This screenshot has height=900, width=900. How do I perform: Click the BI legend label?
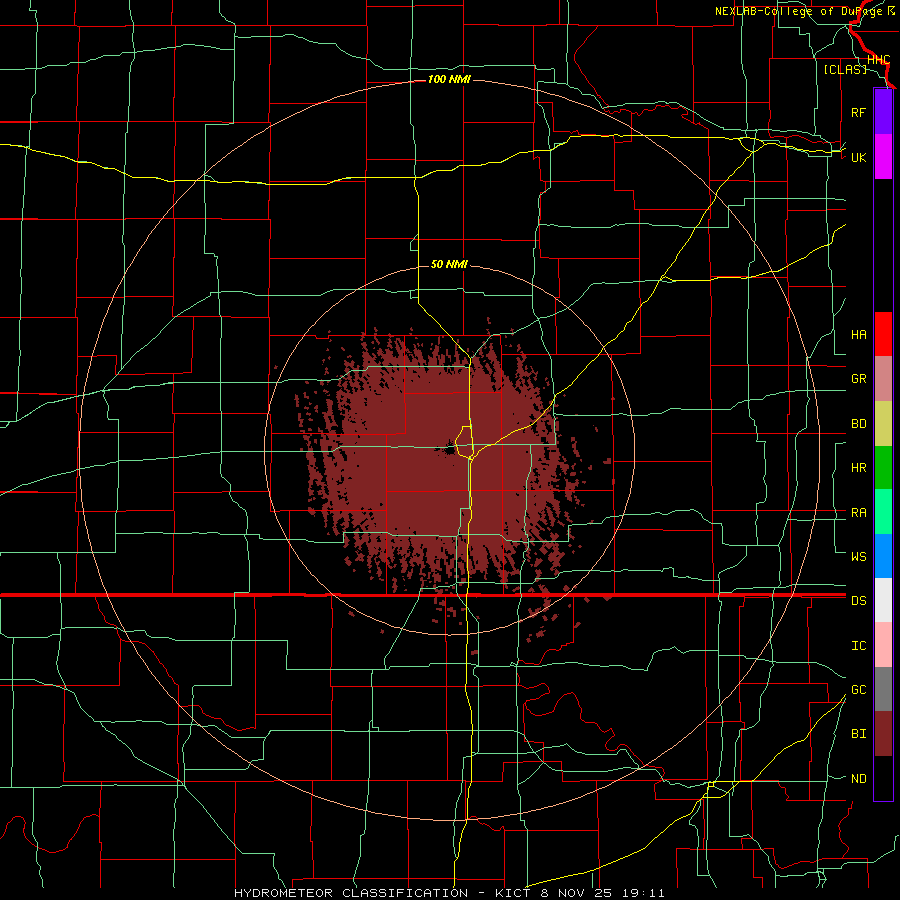(858, 734)
